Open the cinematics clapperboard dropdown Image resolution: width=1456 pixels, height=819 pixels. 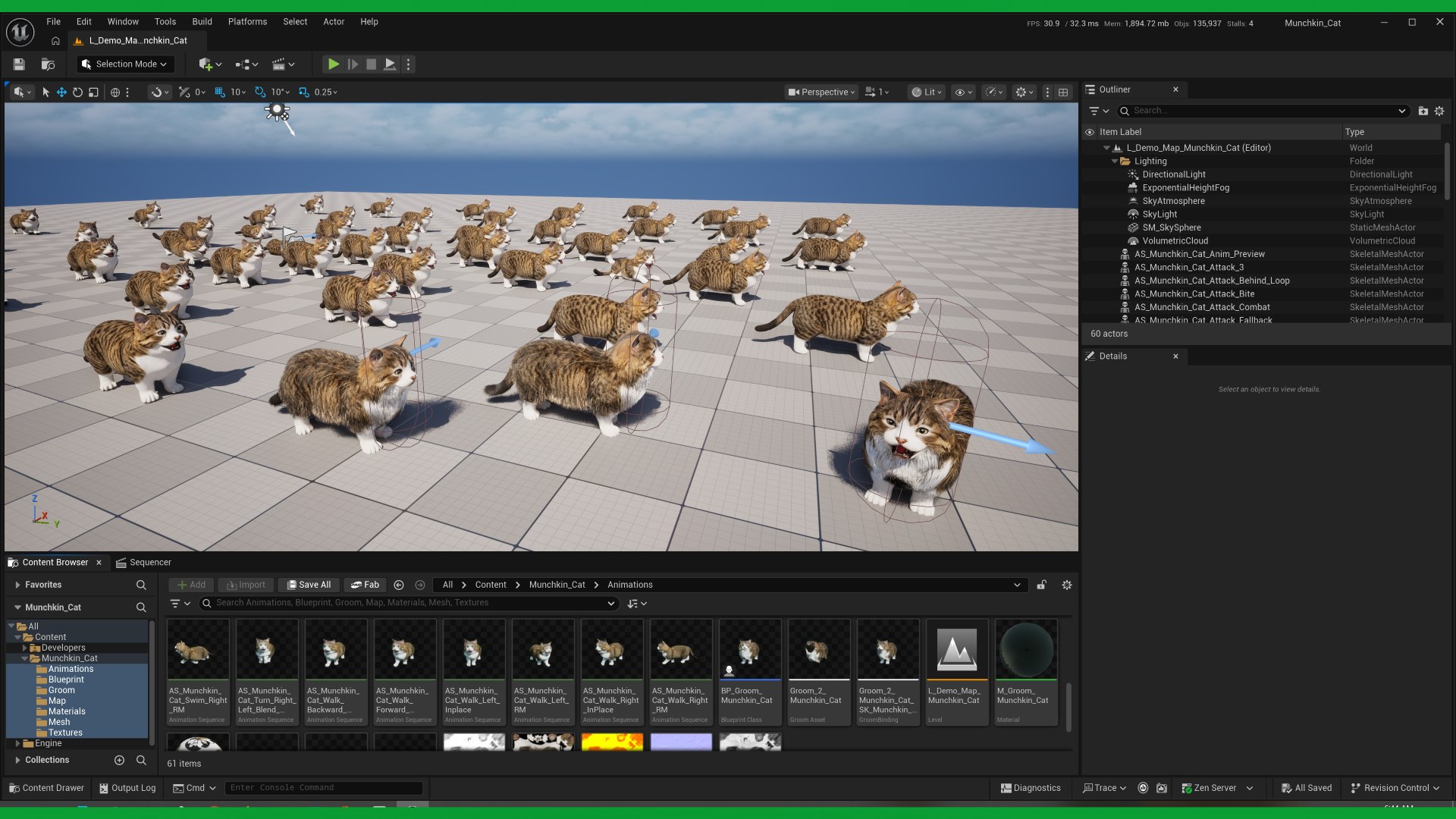[x=283, y=64]
